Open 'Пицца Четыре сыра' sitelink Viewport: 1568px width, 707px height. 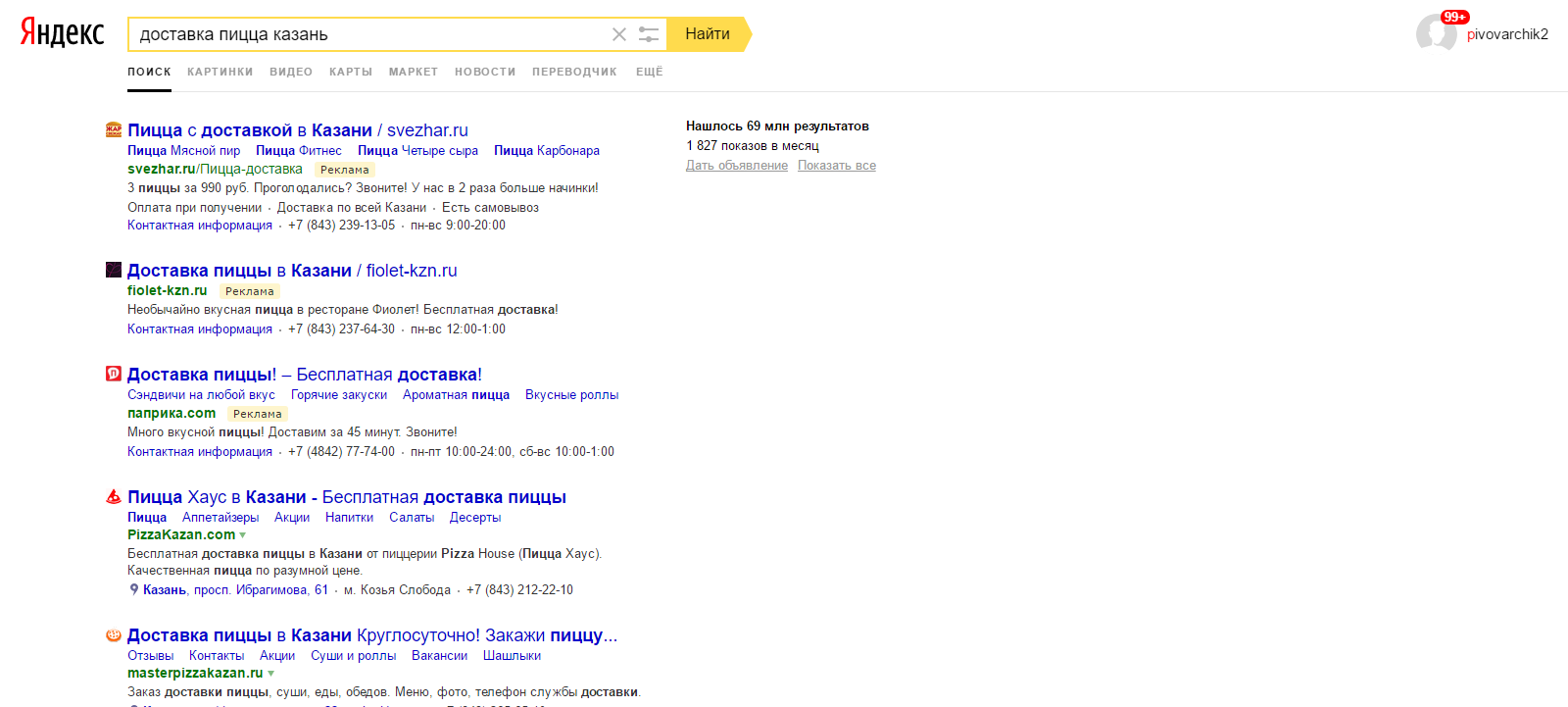417,150
